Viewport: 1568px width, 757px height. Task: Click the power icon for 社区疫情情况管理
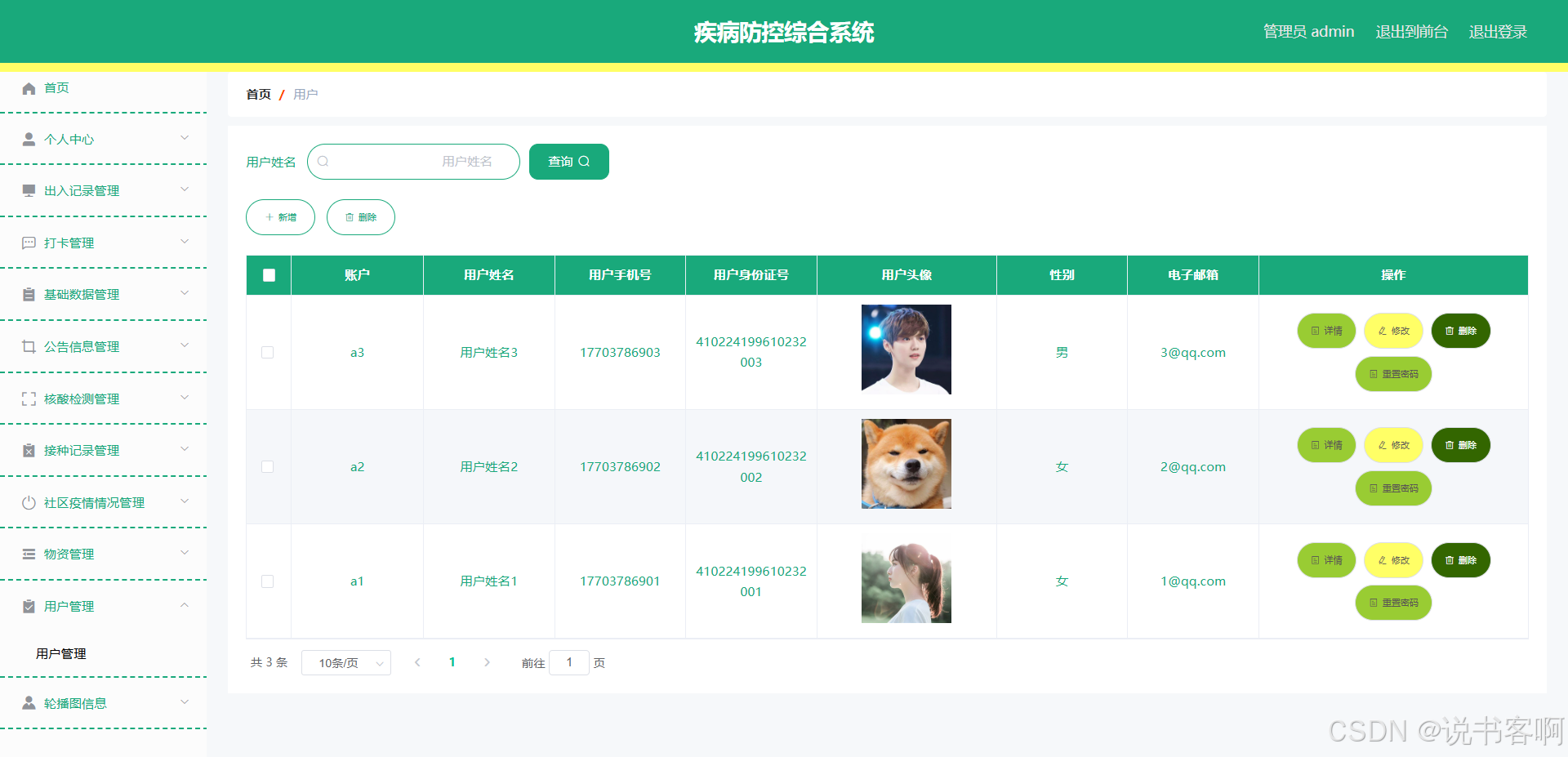29,502
